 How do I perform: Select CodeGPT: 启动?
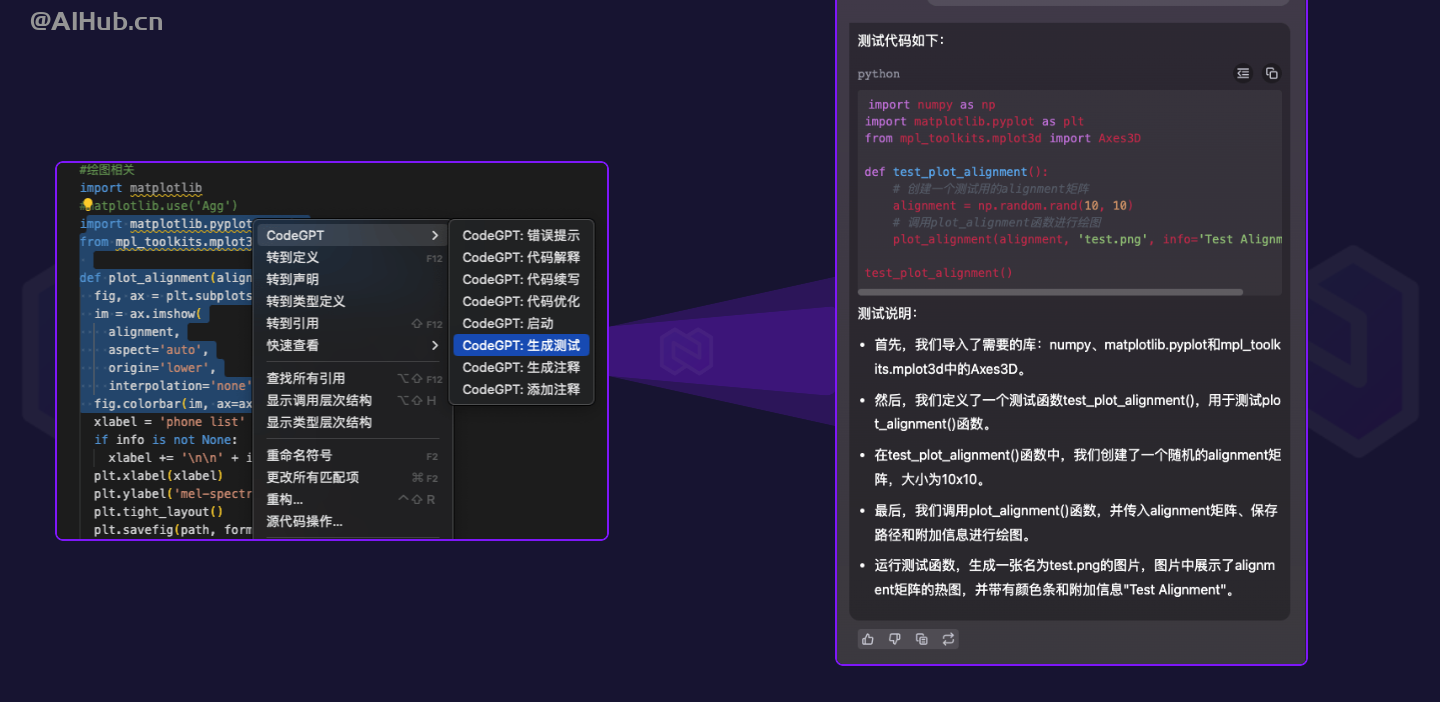click(x=521, y=323)
